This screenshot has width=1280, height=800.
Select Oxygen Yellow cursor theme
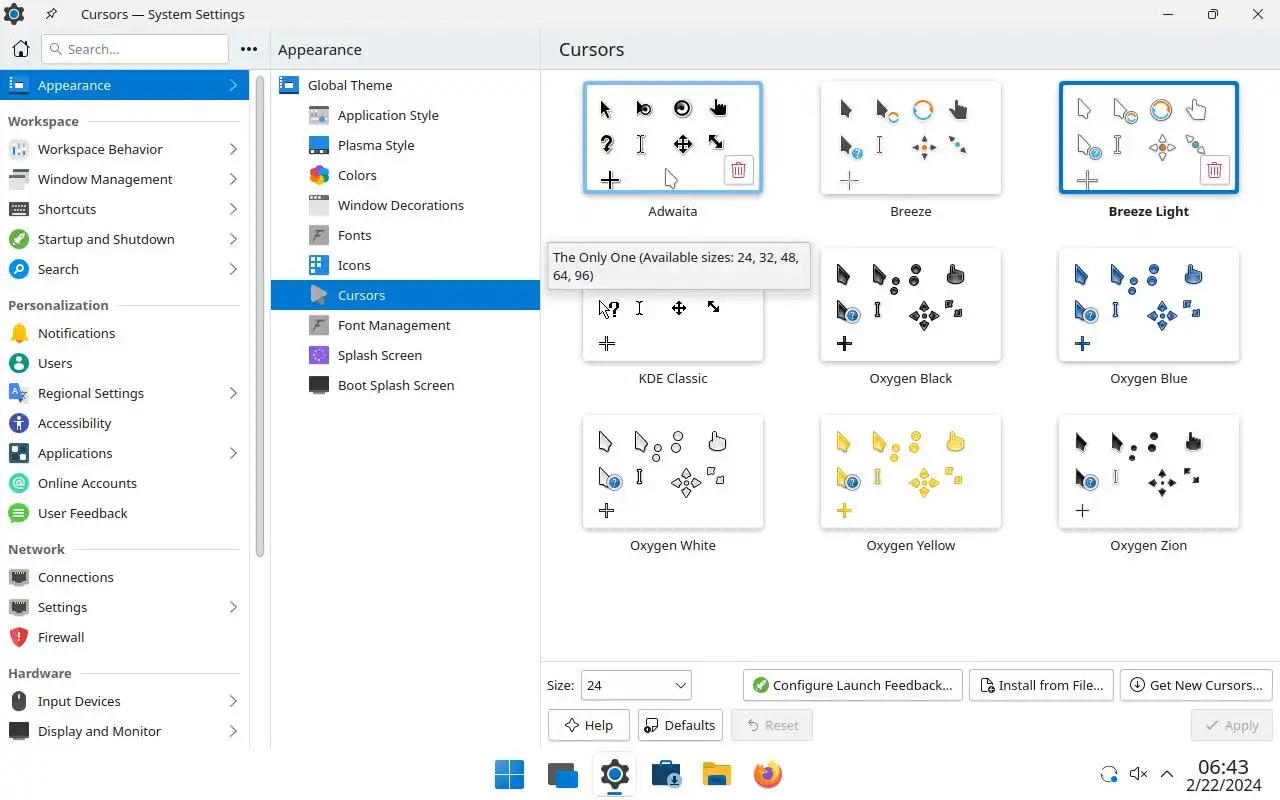tap(911, 472)
